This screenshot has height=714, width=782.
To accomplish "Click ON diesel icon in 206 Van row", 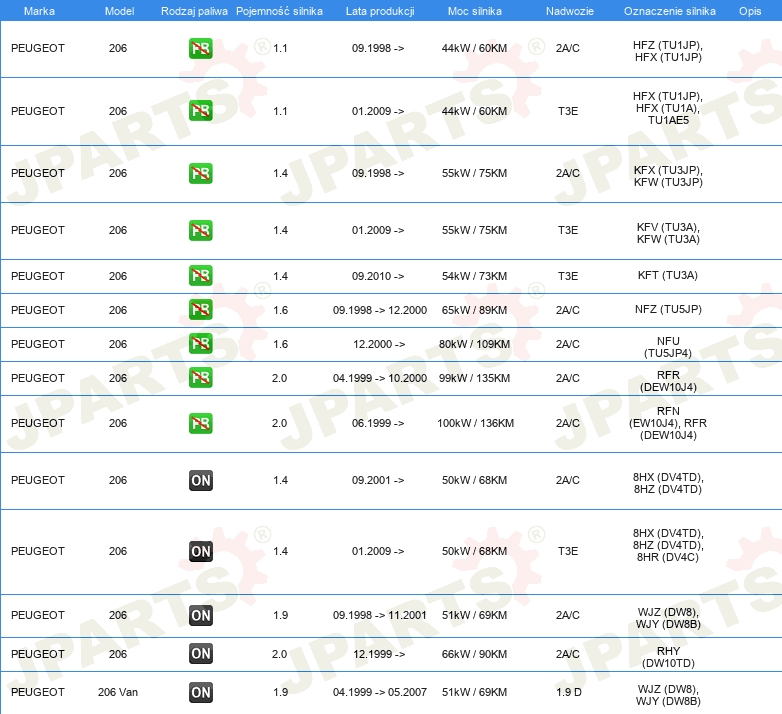I will point(200,692).
